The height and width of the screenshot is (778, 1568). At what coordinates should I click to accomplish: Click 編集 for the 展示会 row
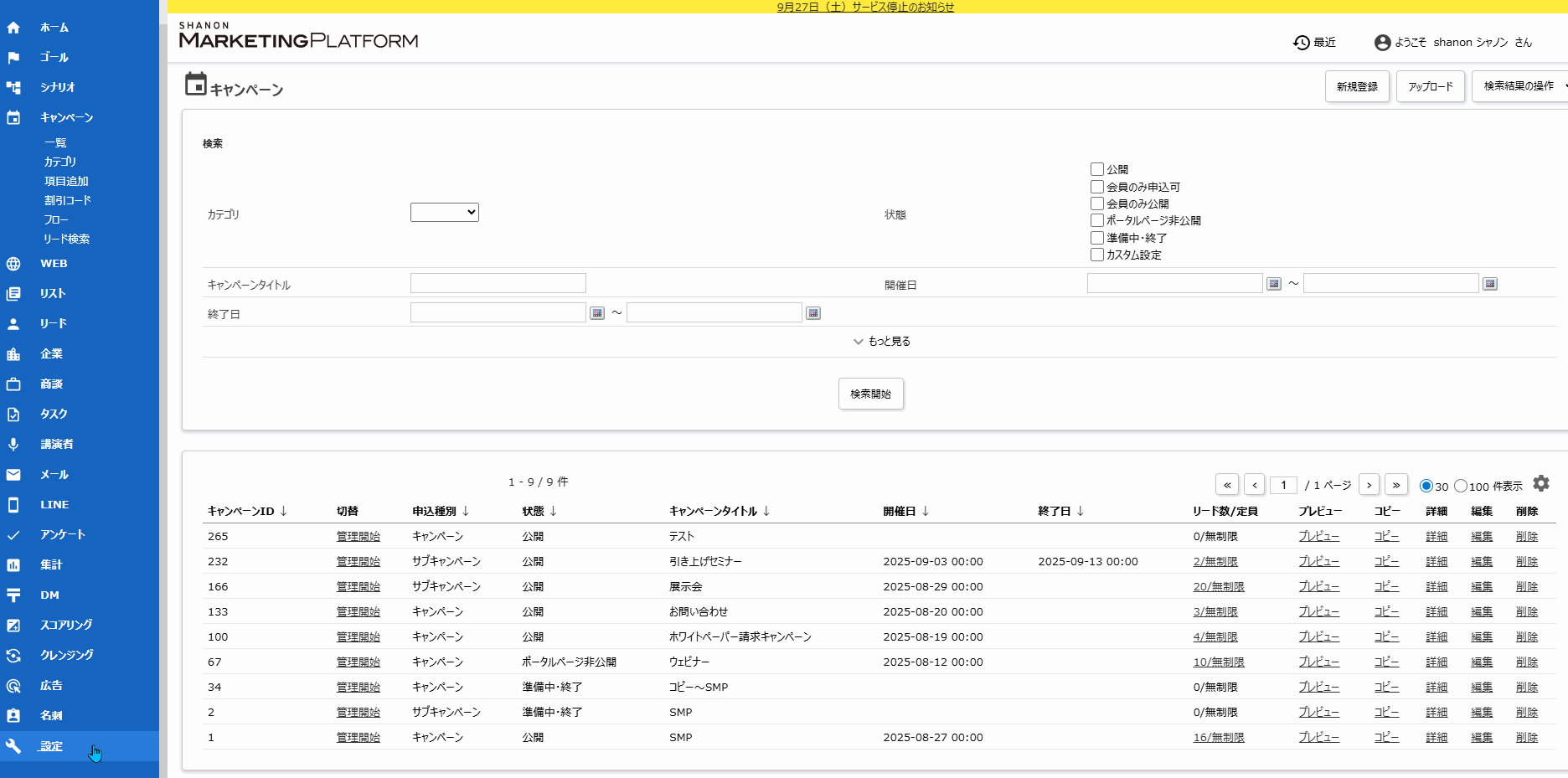(x=1482, y=587)
